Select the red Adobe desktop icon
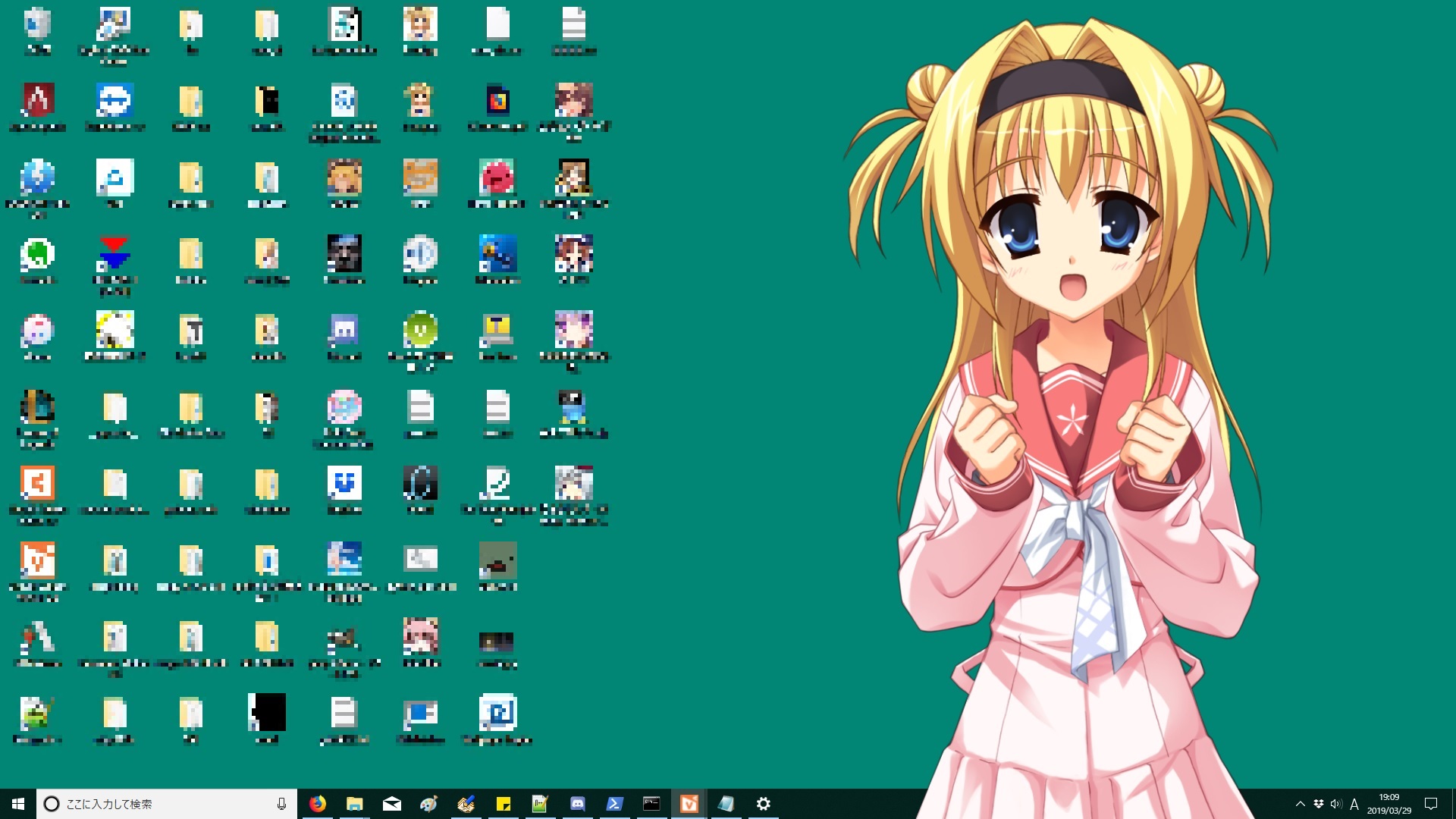Image resolution: width=1456 pixels, height=819 pixels. click(x=38, y=108)
